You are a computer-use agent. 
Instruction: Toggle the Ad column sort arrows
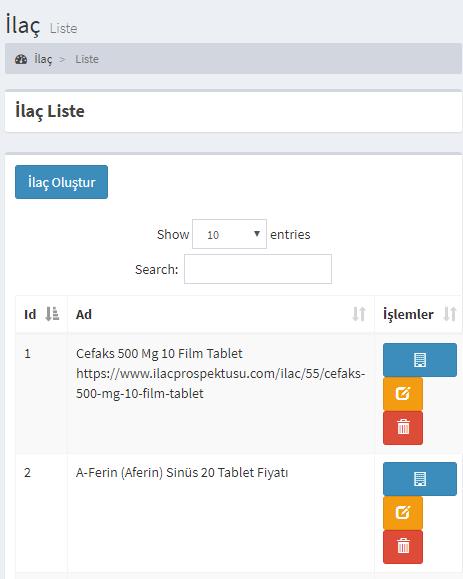click(359, 314)
